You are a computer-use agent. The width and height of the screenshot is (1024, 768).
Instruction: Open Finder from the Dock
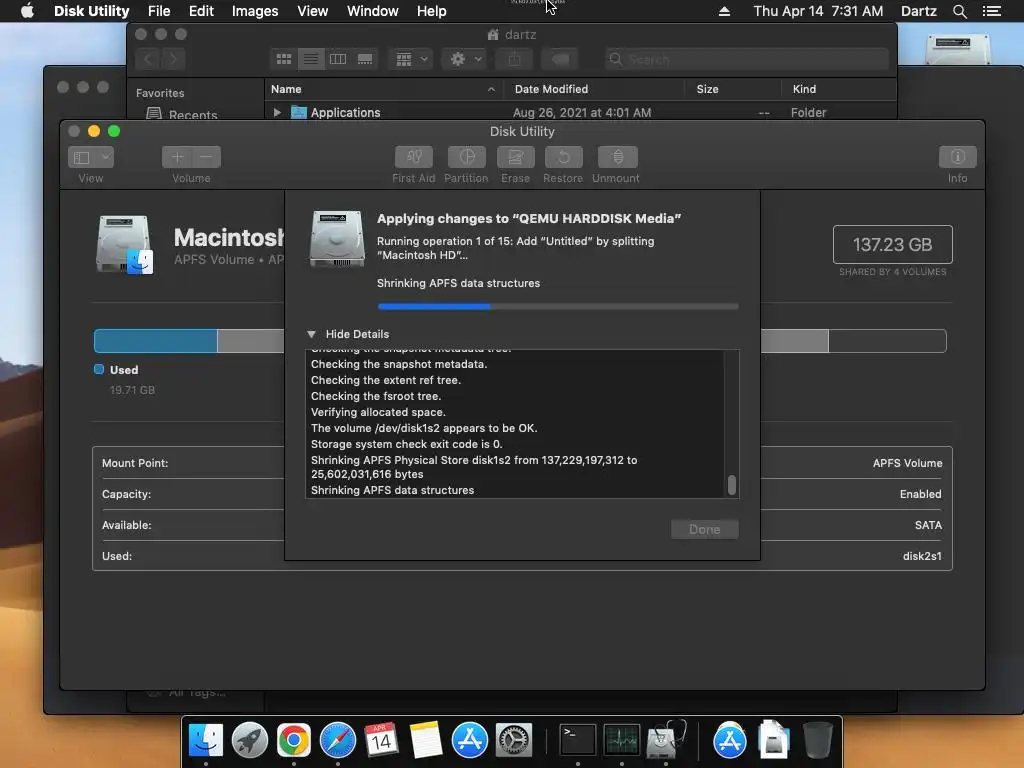click(205, 740)
